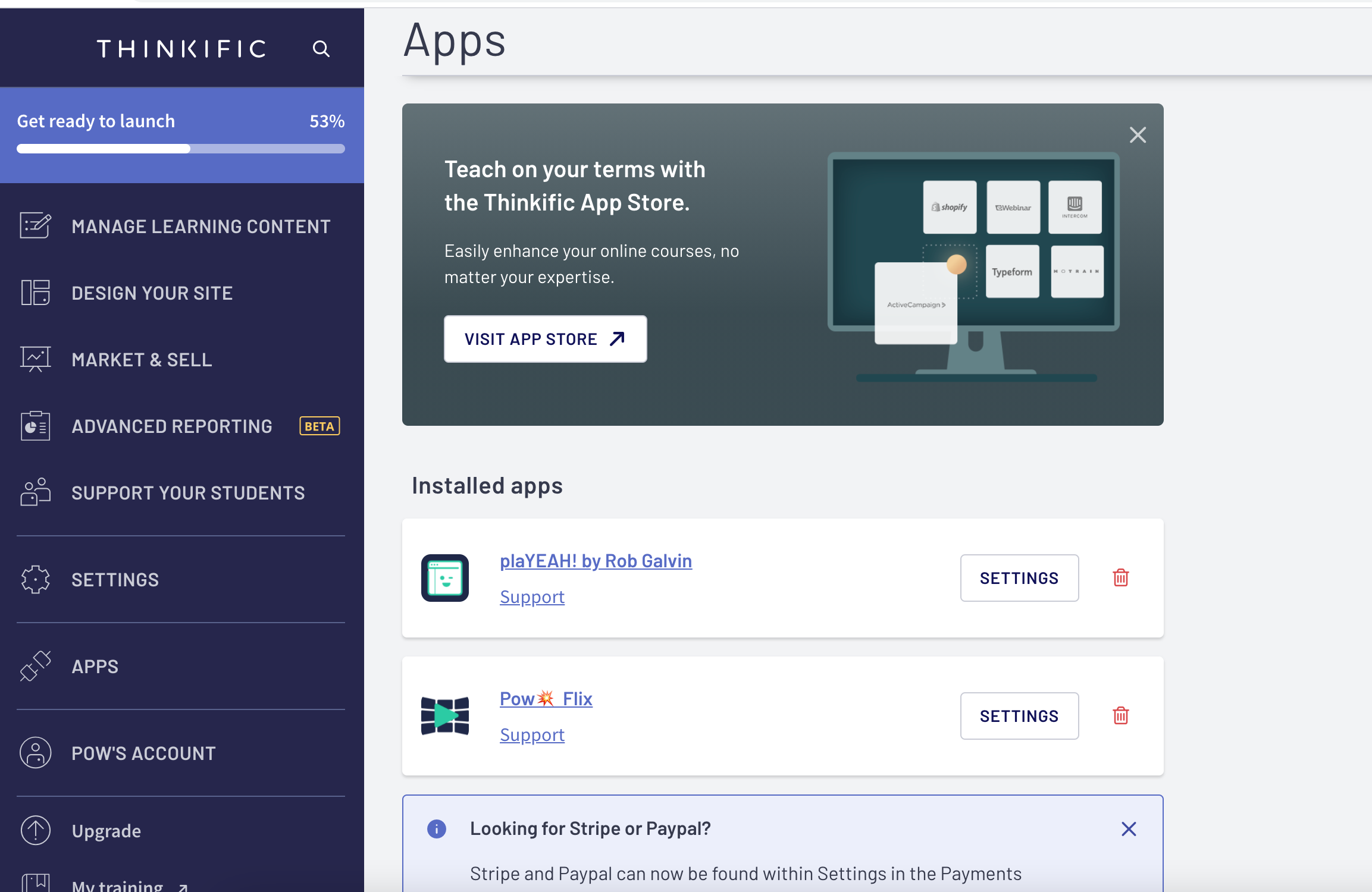Screen dimensions: 1372x892
Task: Click the BETA badge beside Advanced Reporting
Action: pos(319,426)
